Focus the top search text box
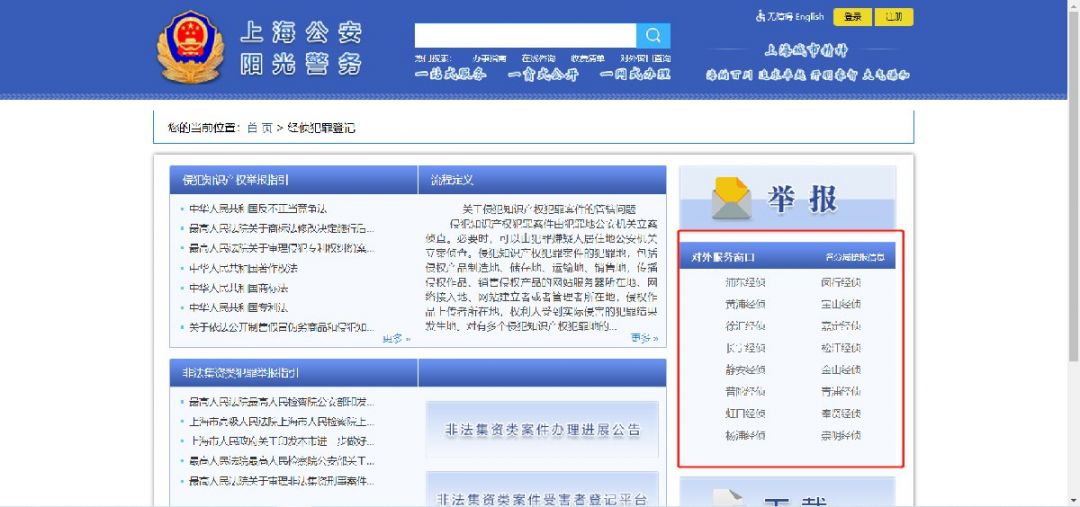 [525, 36]
